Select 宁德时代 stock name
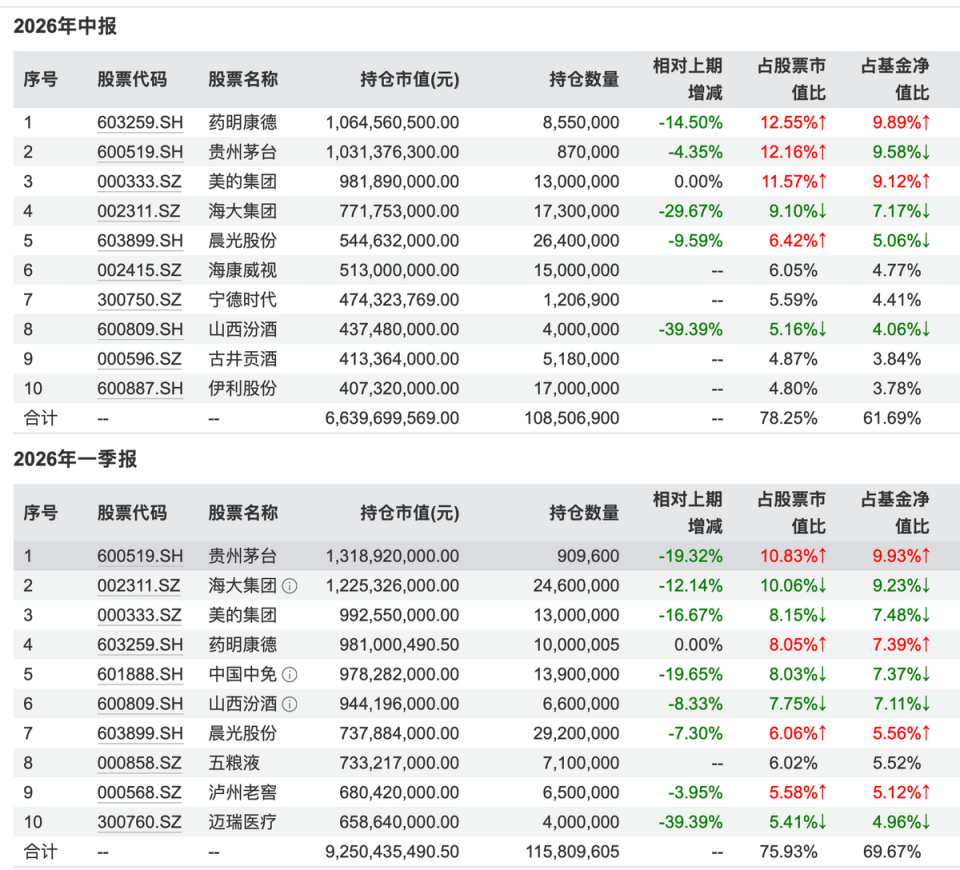Image resolution: width=960 pixels, height=870 pixels. tap(242, 300)
